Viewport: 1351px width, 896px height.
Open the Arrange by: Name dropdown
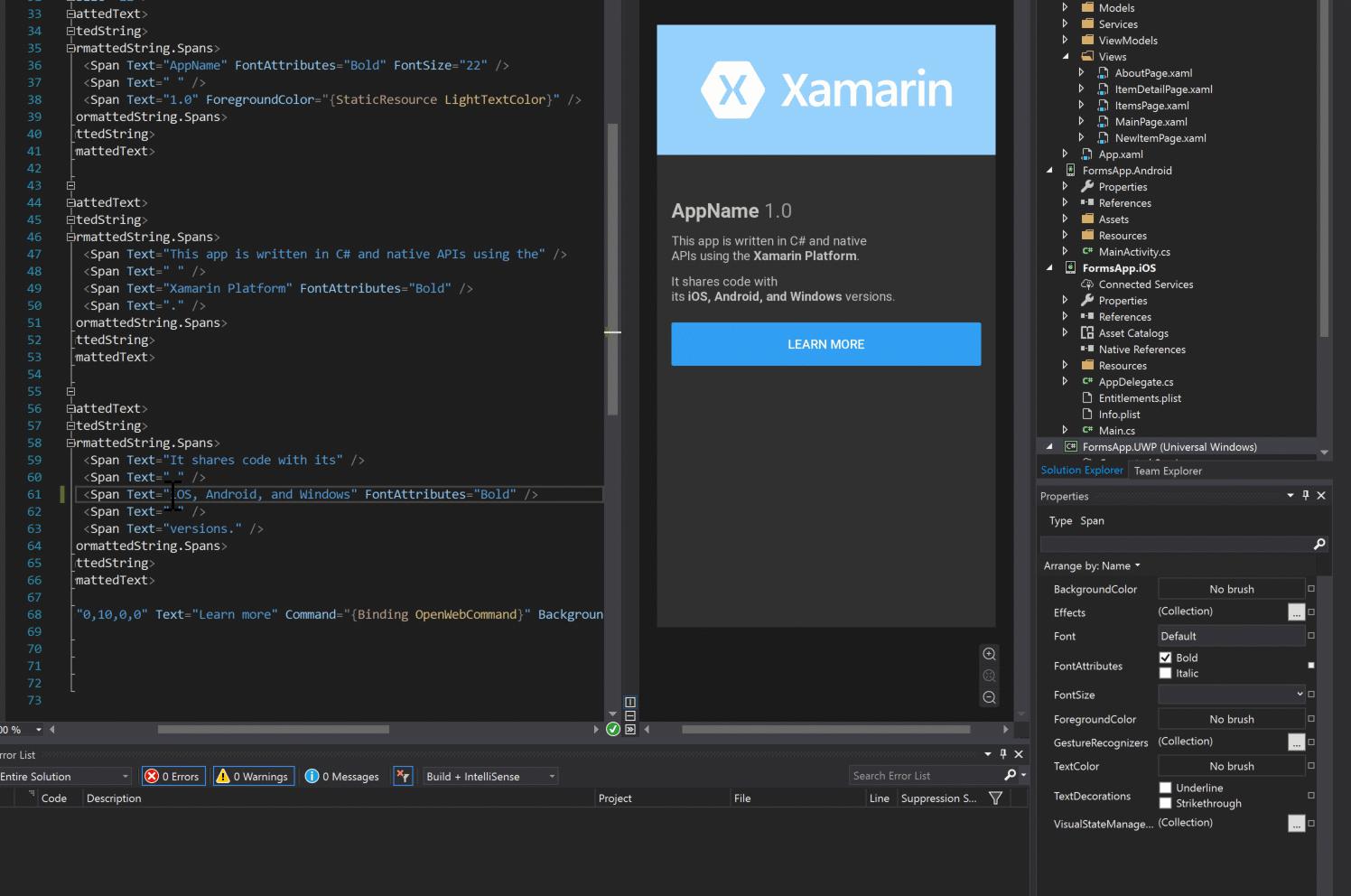click(1092, 565)
